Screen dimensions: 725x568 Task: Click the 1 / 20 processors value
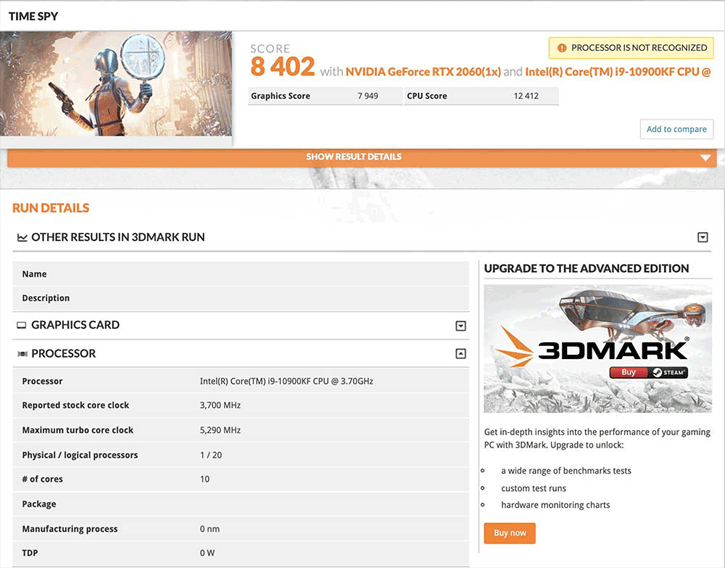point(211,455)
